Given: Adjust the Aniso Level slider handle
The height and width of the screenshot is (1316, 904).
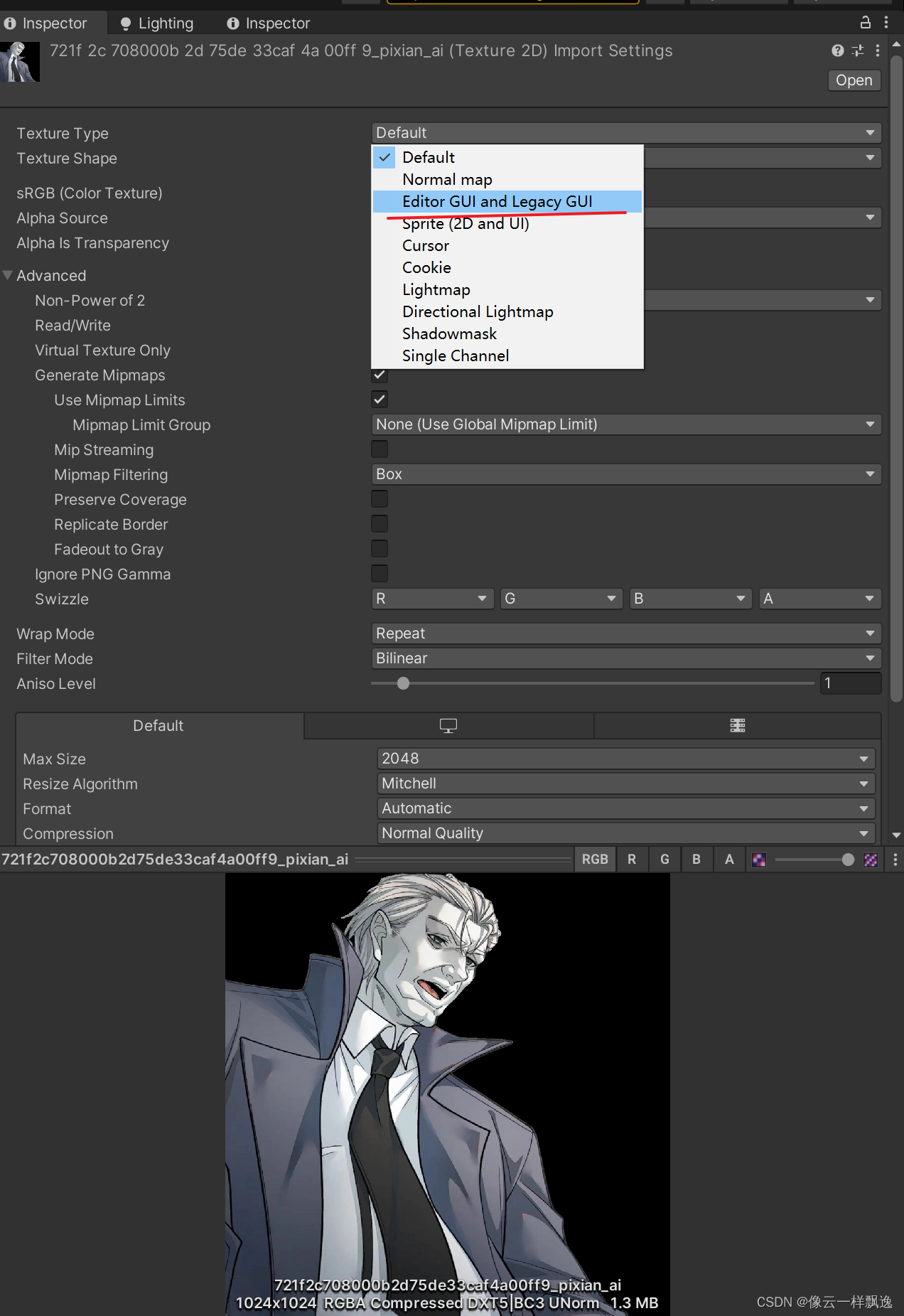Looking at the screenshot, I should tap(403, 683).
